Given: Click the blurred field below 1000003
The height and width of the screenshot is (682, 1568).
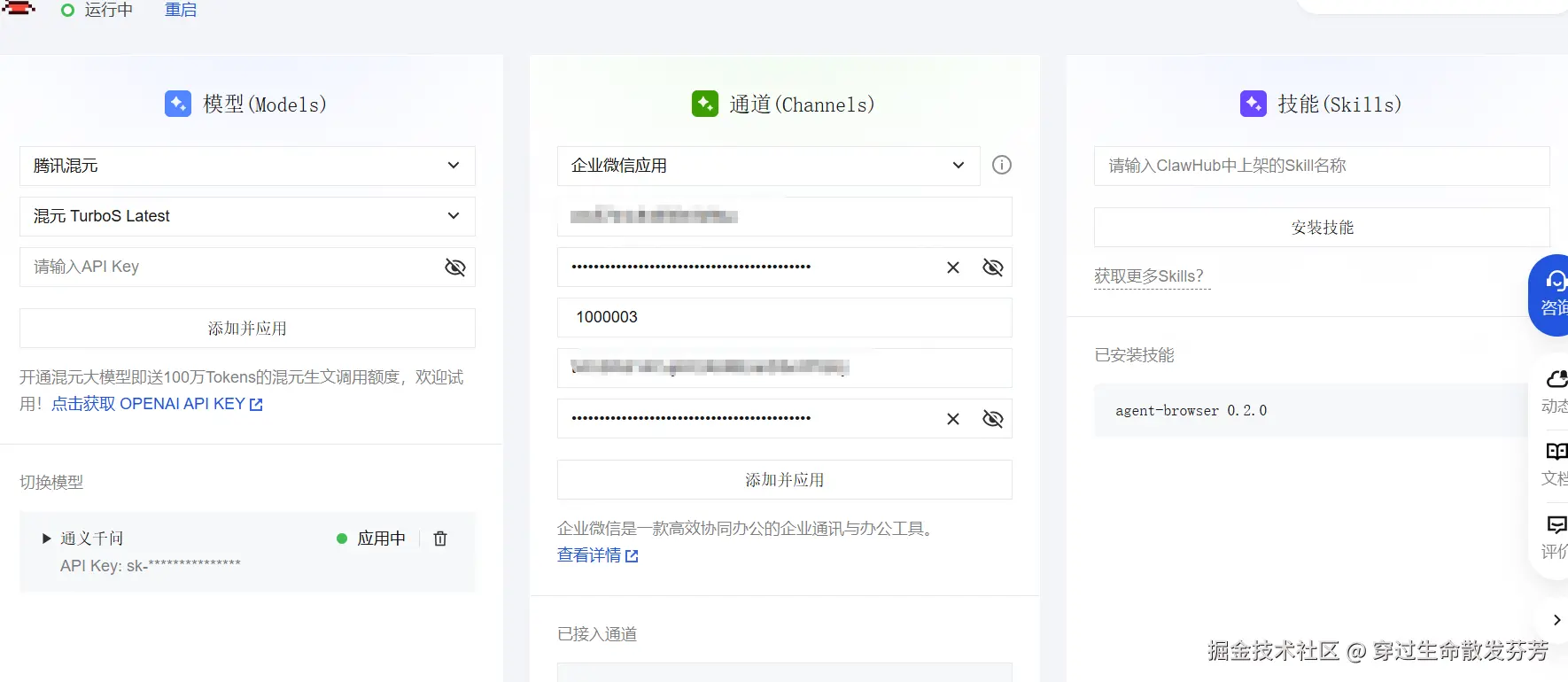Looking at the screenshot, I should (785, 368).
